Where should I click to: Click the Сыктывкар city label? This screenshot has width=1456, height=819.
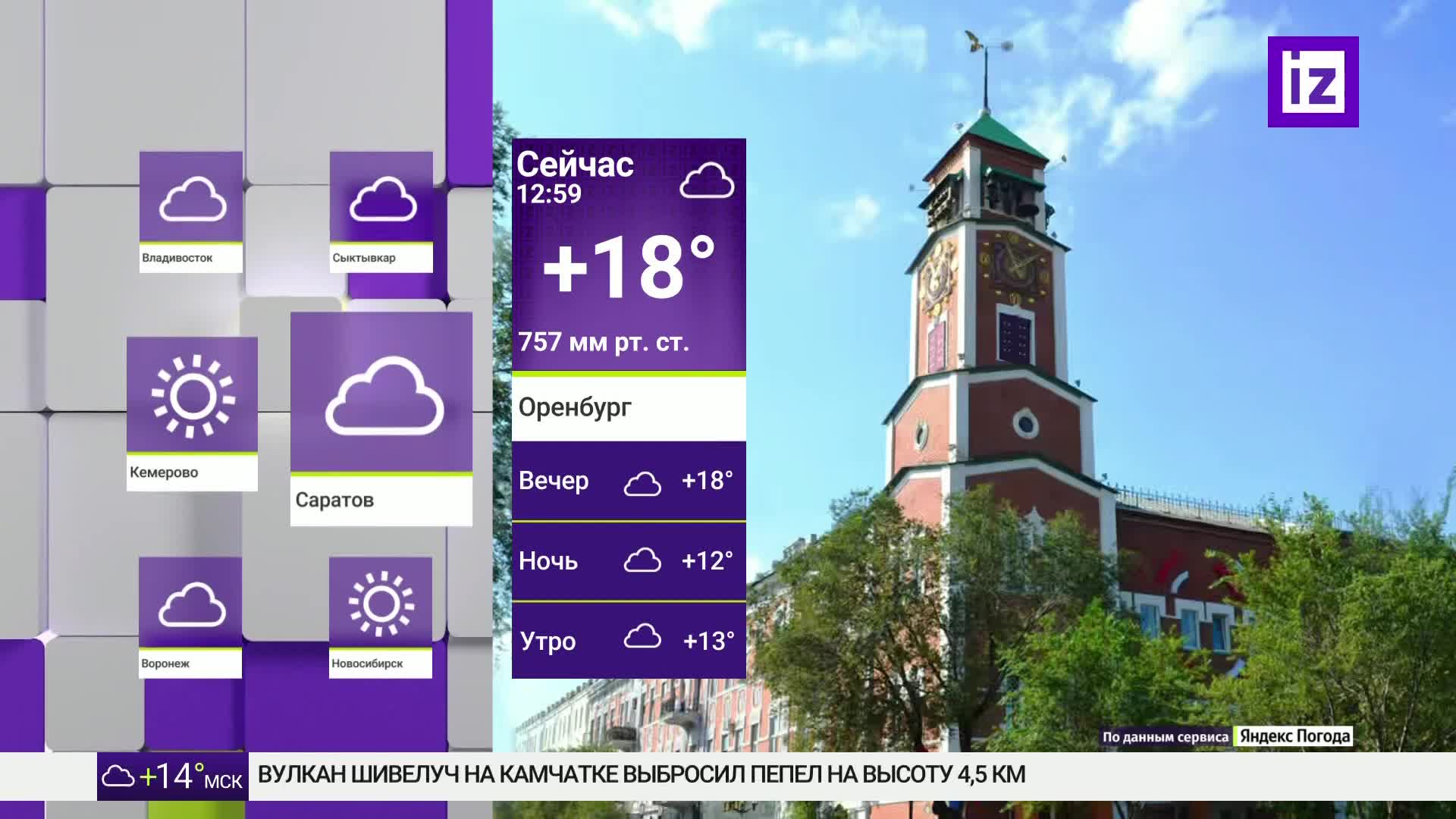[364, 258]
